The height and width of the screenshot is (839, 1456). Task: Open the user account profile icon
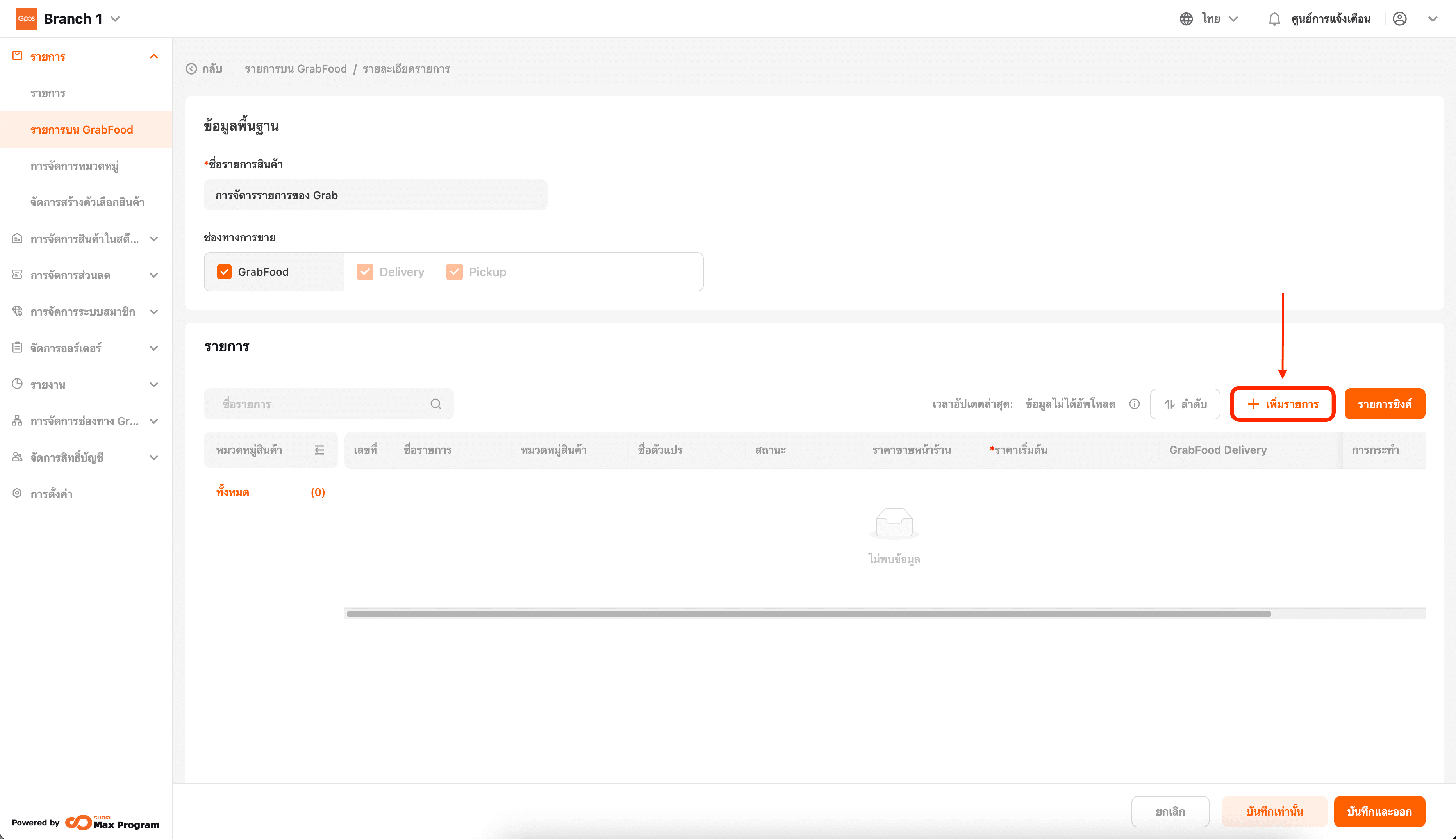[1399, 19]
